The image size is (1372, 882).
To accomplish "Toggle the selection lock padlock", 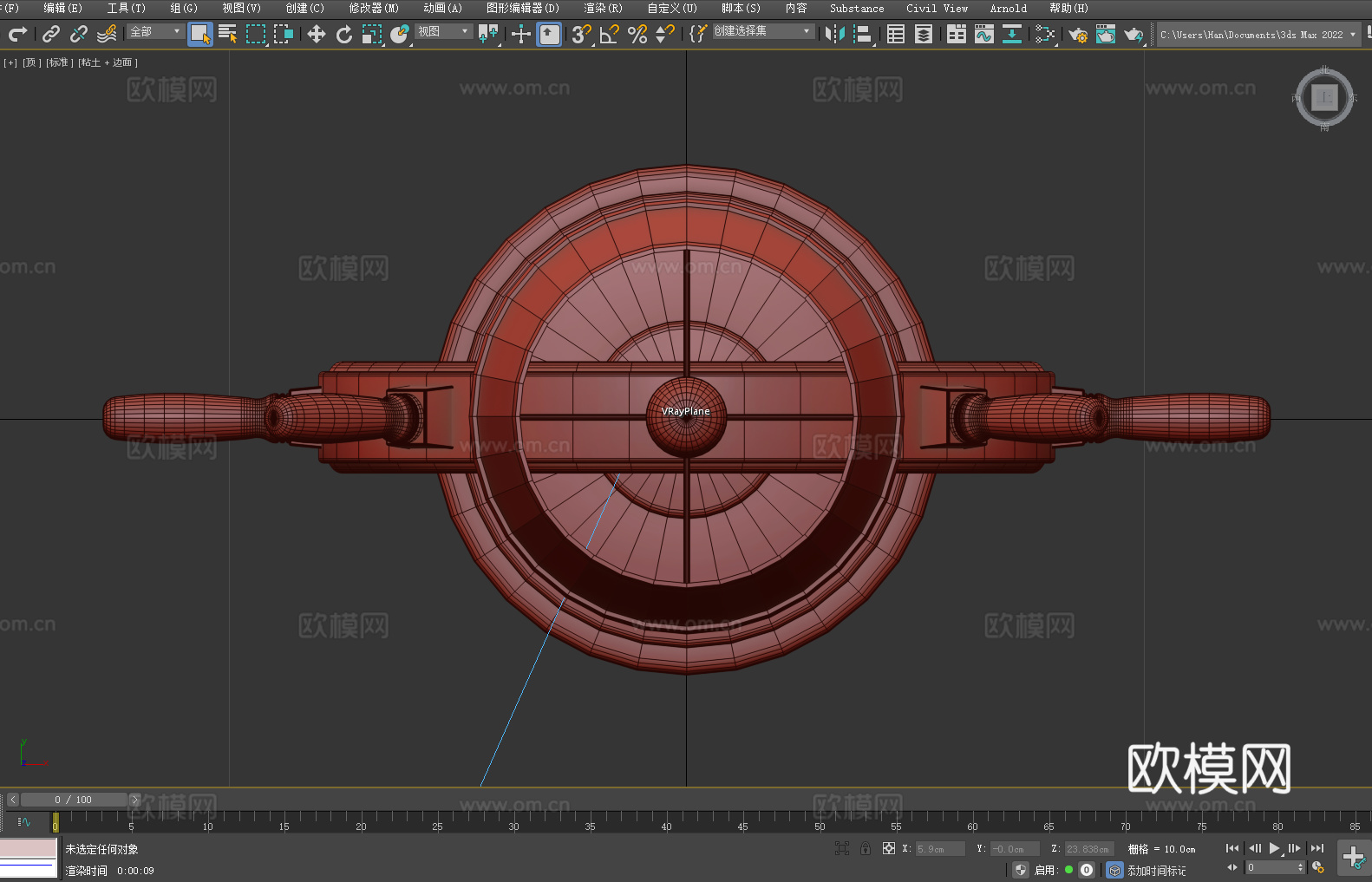I will coord(865,848).
